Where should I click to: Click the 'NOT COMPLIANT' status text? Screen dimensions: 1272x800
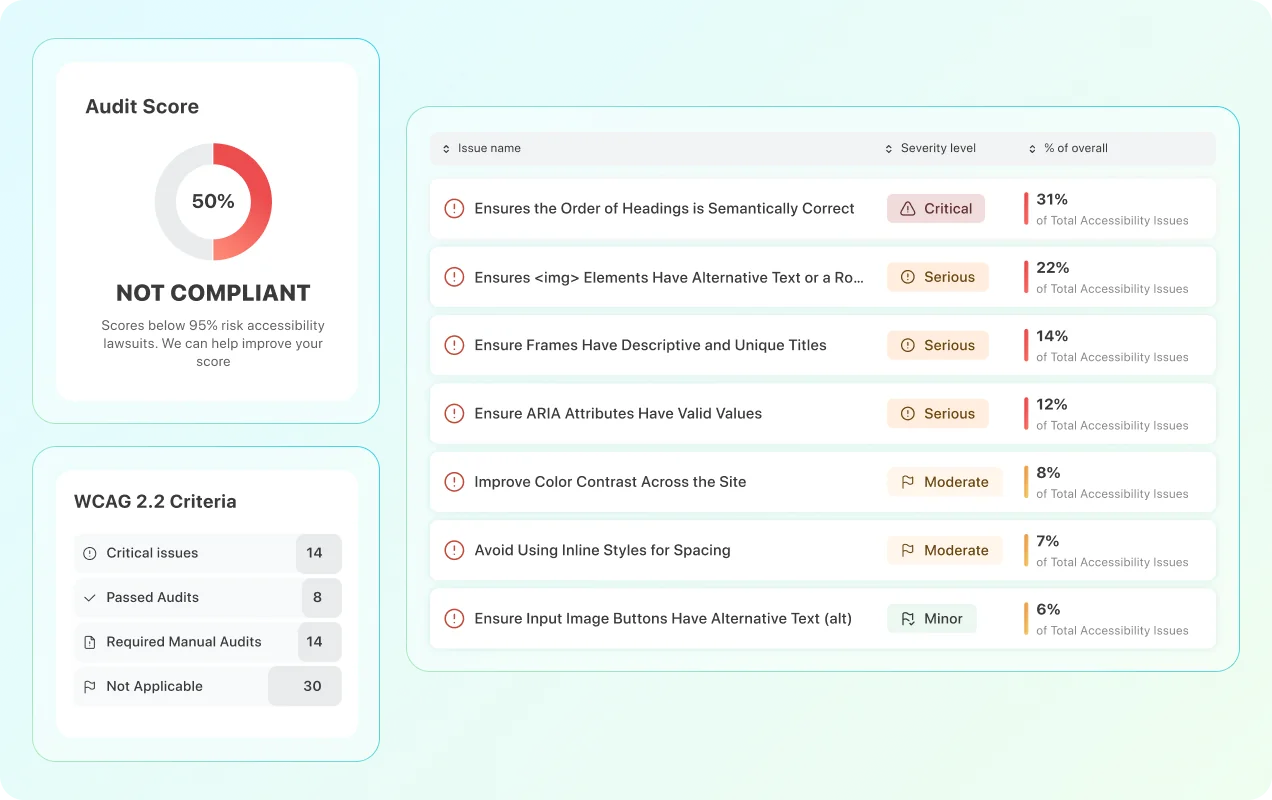pos(213,293)
